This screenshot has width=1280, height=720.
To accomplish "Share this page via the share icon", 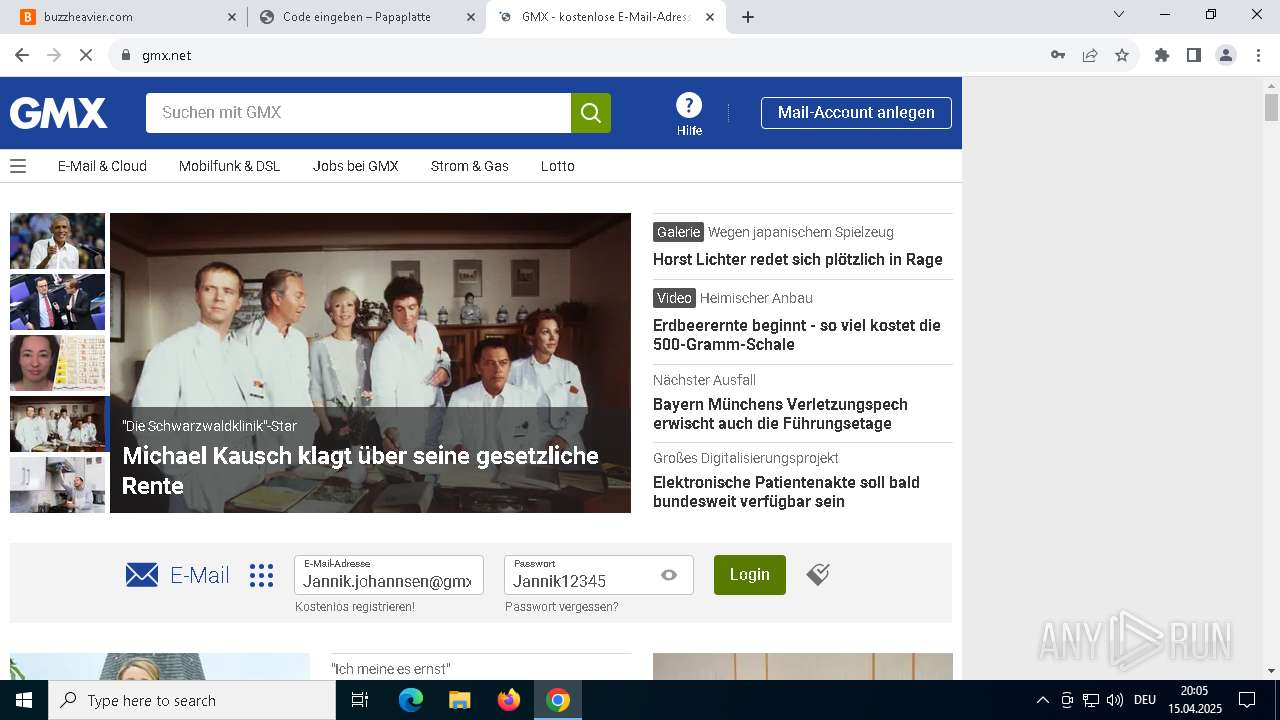I will coord(1090,55).
